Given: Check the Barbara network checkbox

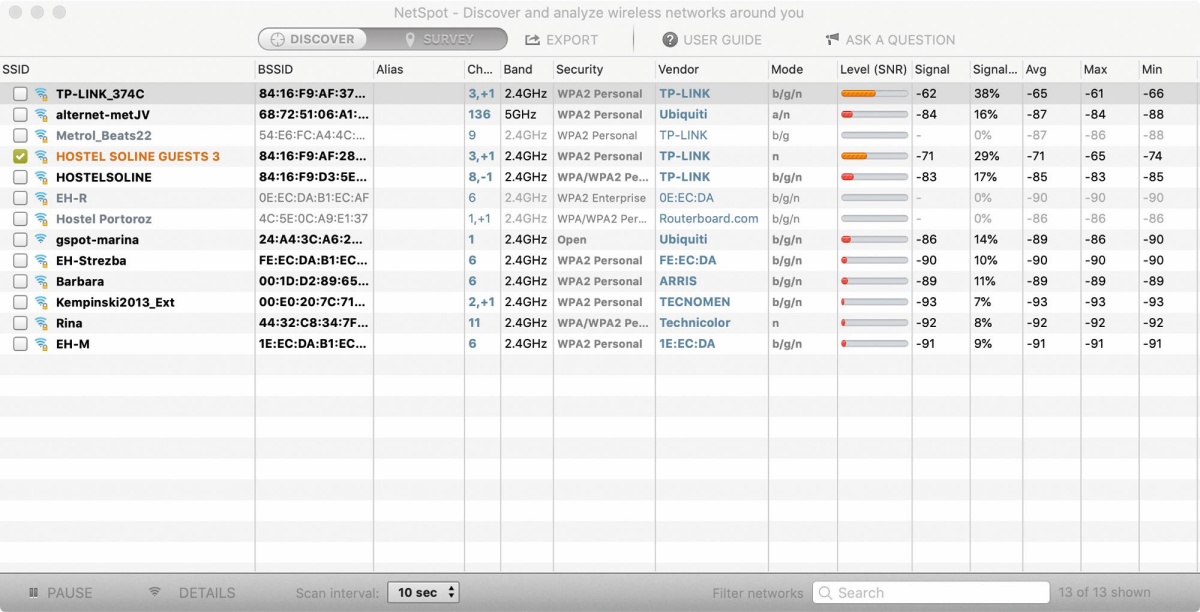Looking at the screenshot, I should pyautogui.click(x=20, y=282).
